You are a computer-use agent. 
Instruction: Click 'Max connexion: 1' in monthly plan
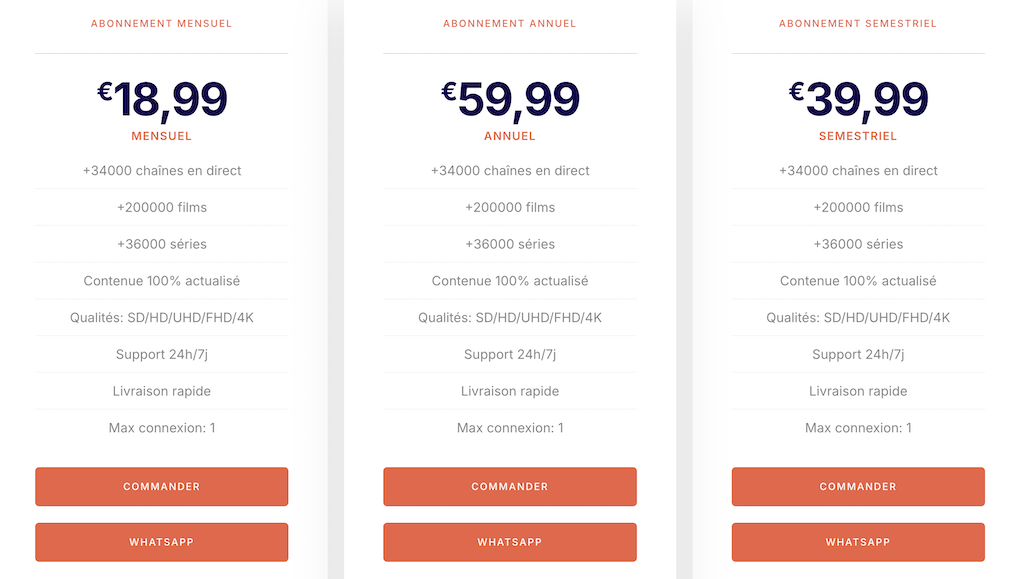click(161, 428)
